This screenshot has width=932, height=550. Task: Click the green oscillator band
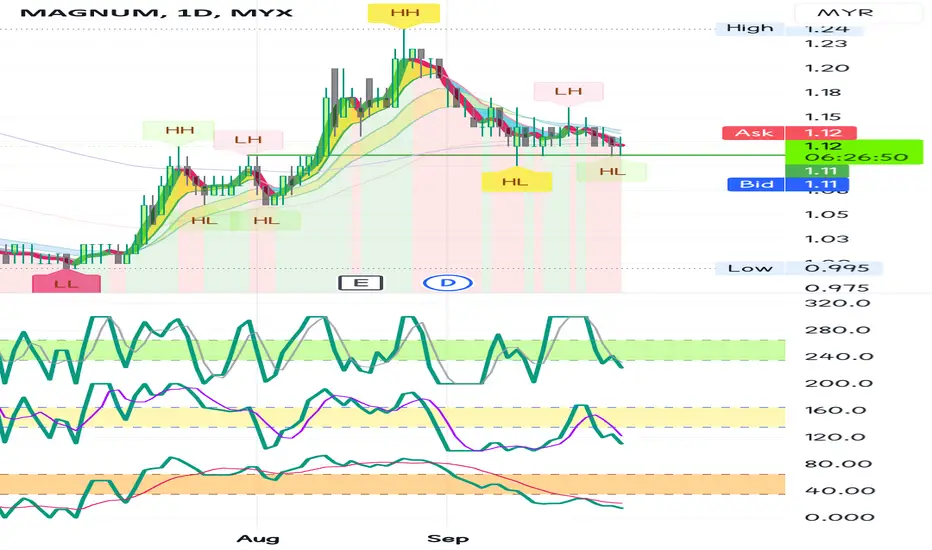tap(392, 350)
